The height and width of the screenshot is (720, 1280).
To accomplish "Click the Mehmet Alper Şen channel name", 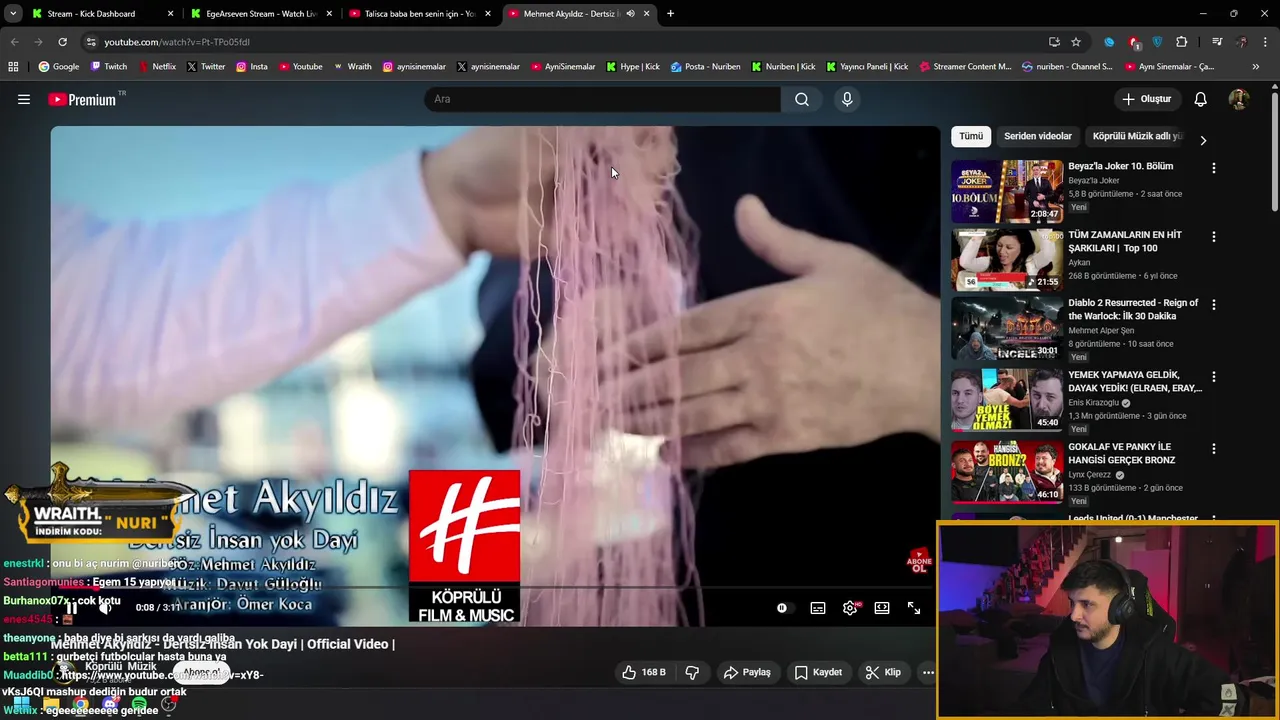I will click(1101, 330).
